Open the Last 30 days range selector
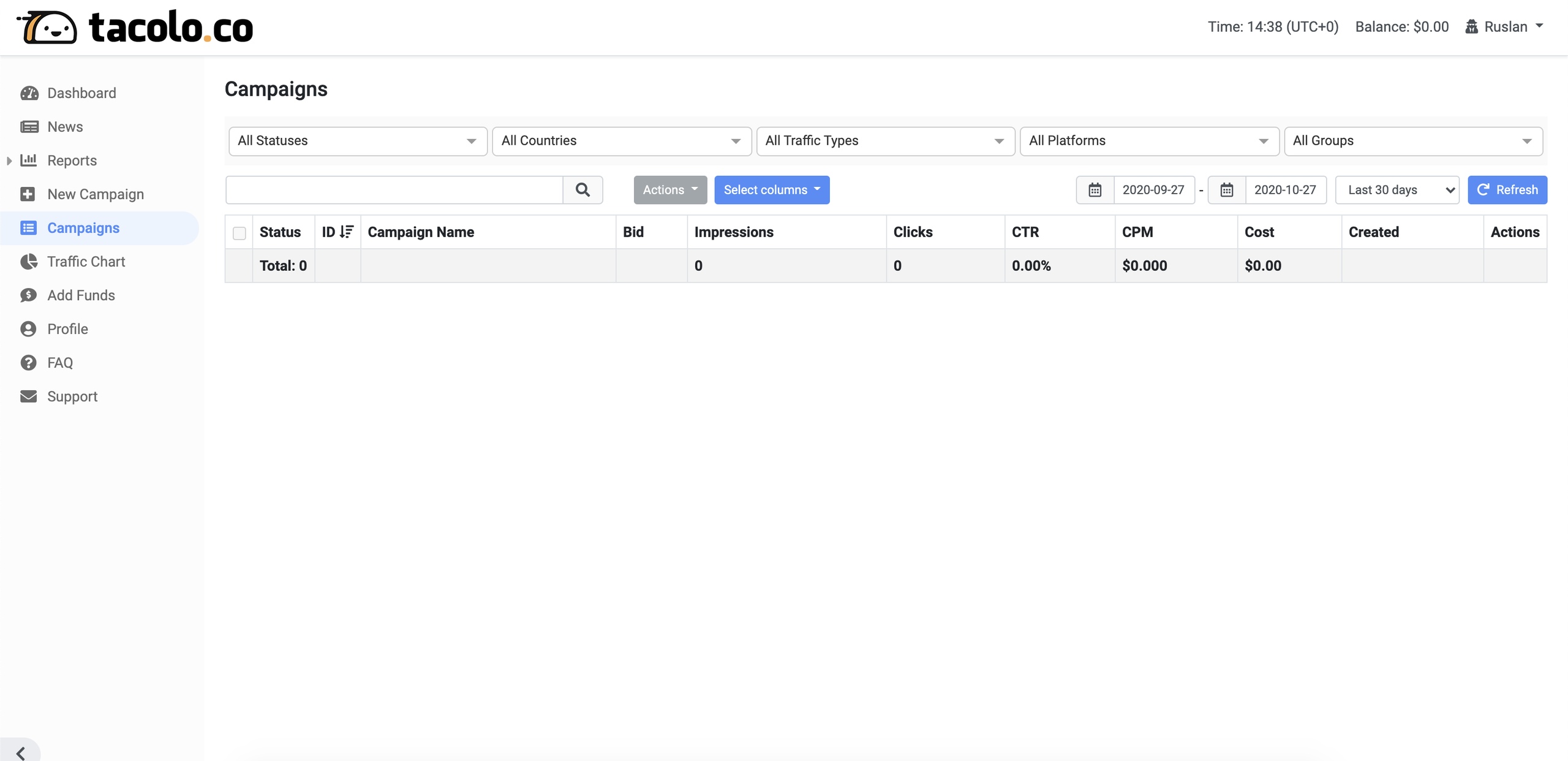Viewport: 1568px width, 761px height. (1397, 190)
